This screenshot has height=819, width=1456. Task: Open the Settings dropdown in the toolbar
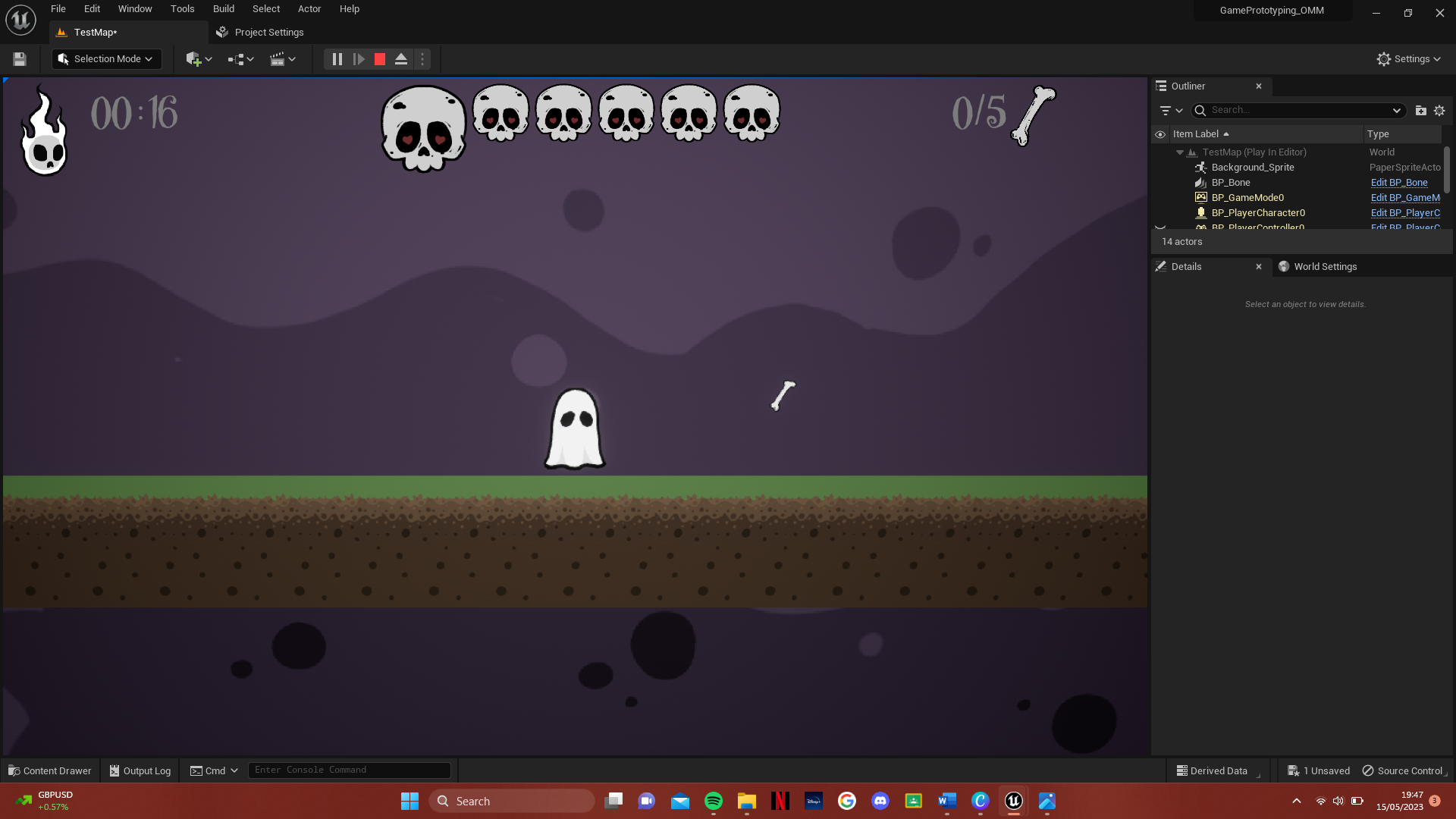pos(1408,59)
